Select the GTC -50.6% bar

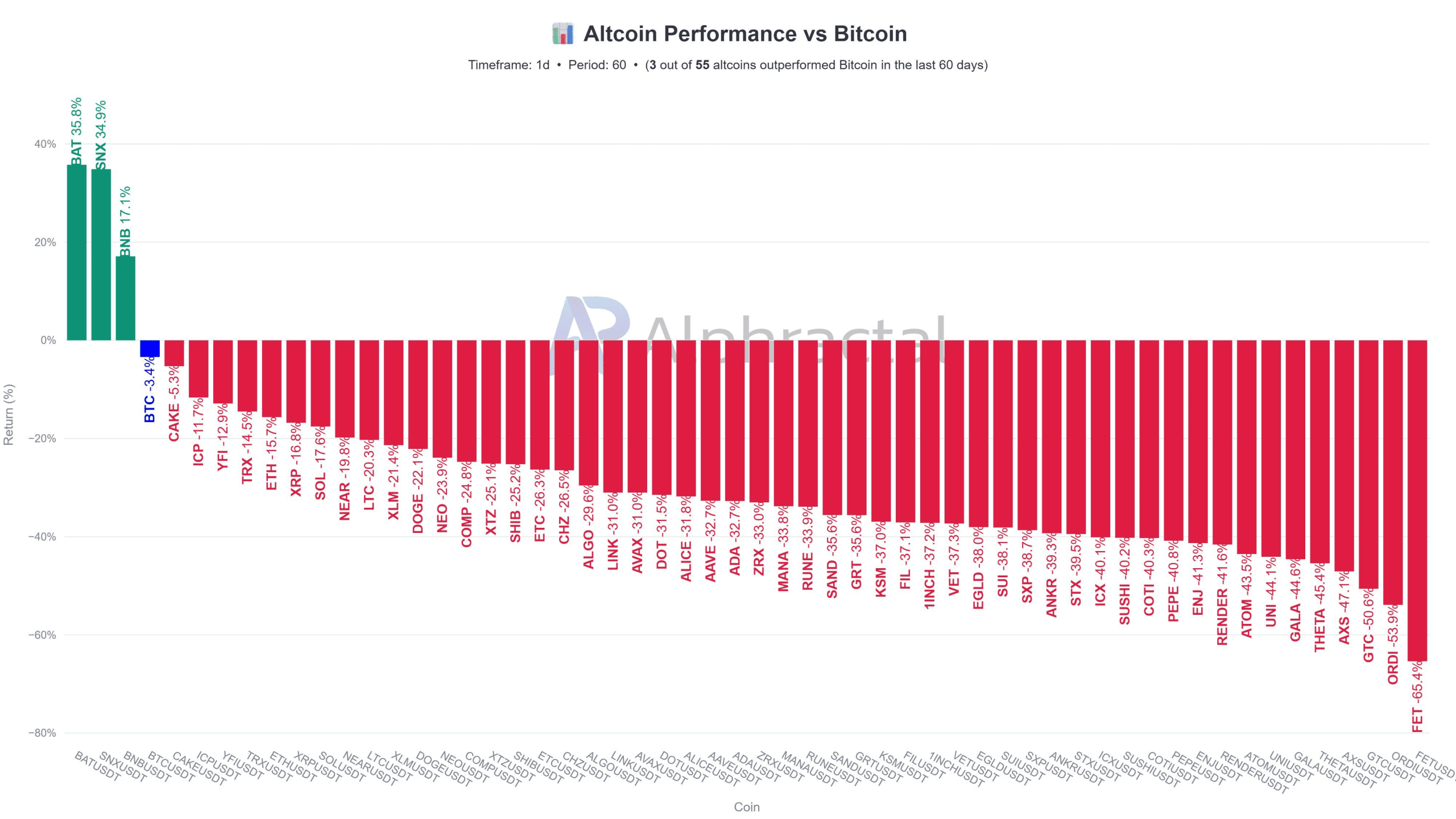1368,464
